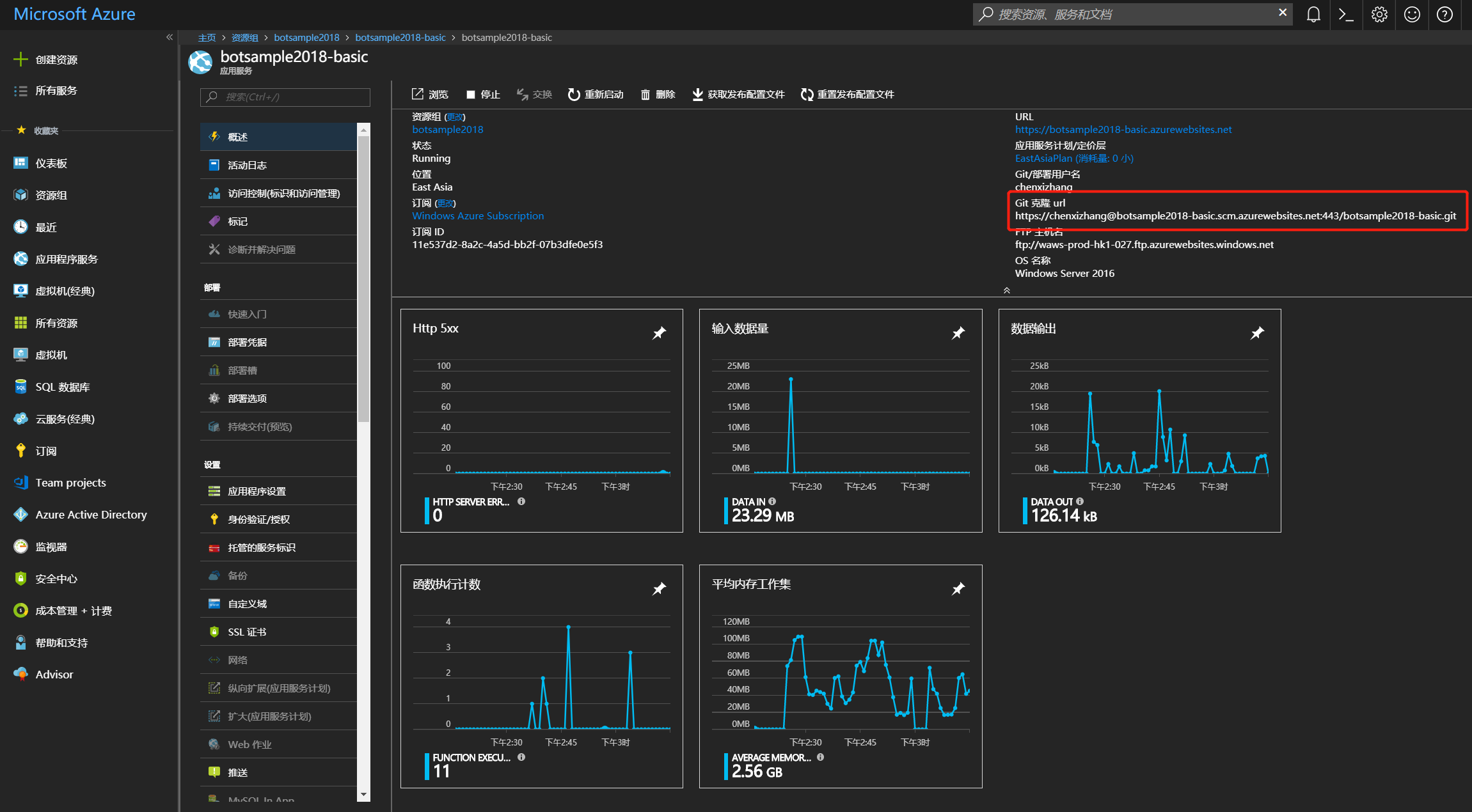Image resolution: width=1472 pixels, height=812 pixels.
Task: Pin the 数据输出 chart to dashboard
Action: 1257,333
